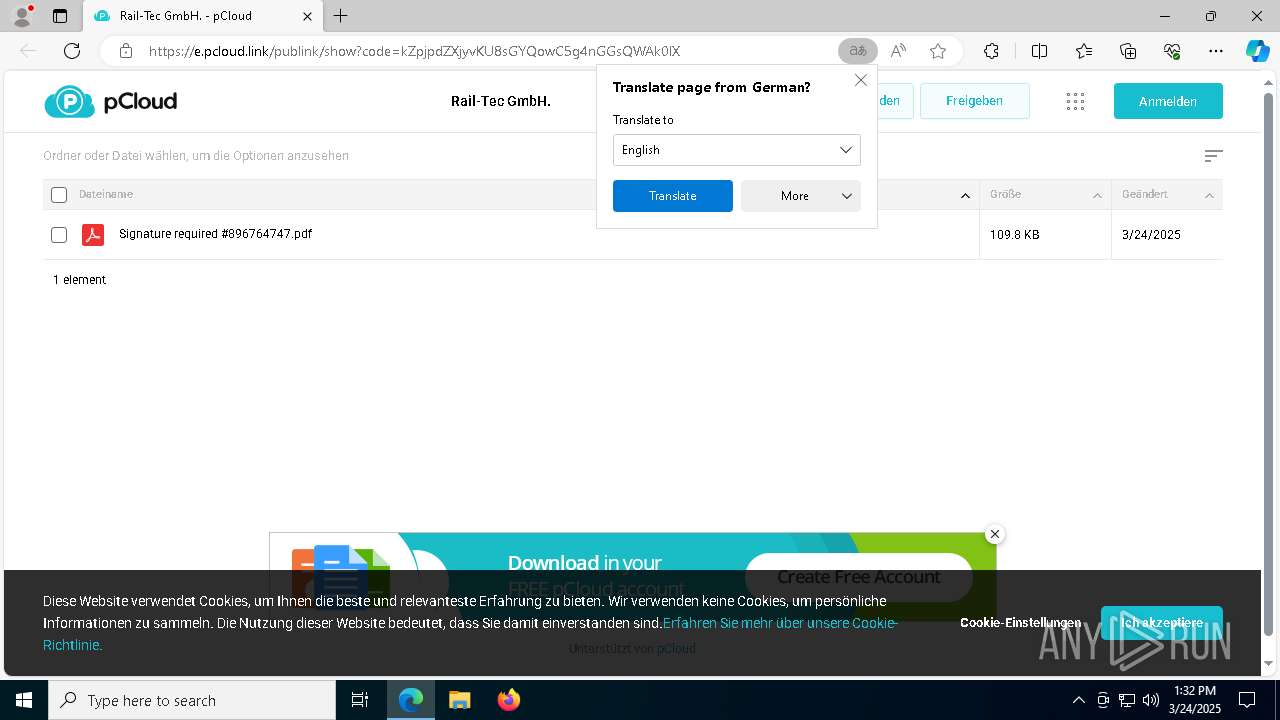Open Read aloud icon

tap(898, 51)
